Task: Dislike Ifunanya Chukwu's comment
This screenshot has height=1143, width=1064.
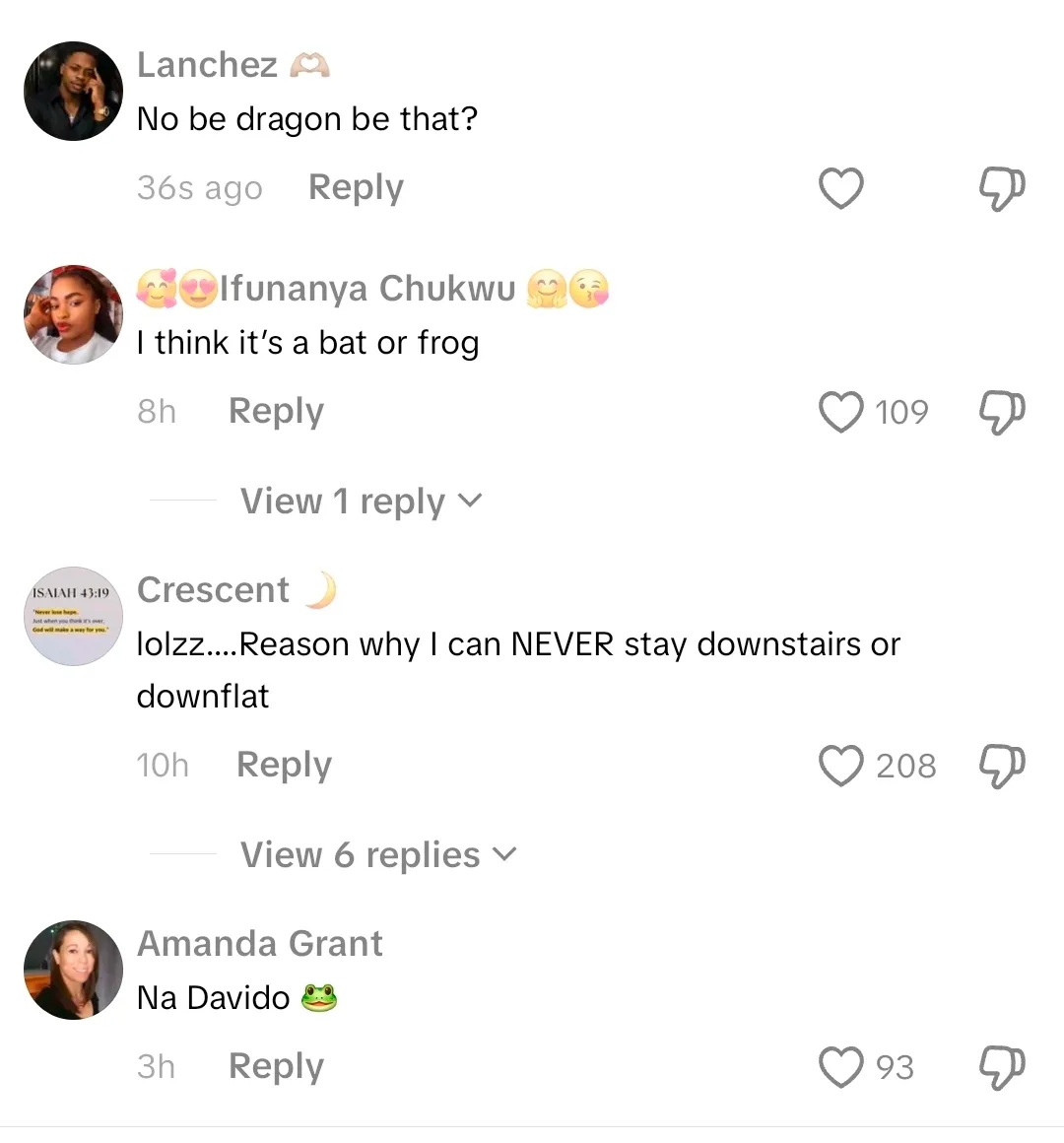Action: click(x=1002, y=412)
